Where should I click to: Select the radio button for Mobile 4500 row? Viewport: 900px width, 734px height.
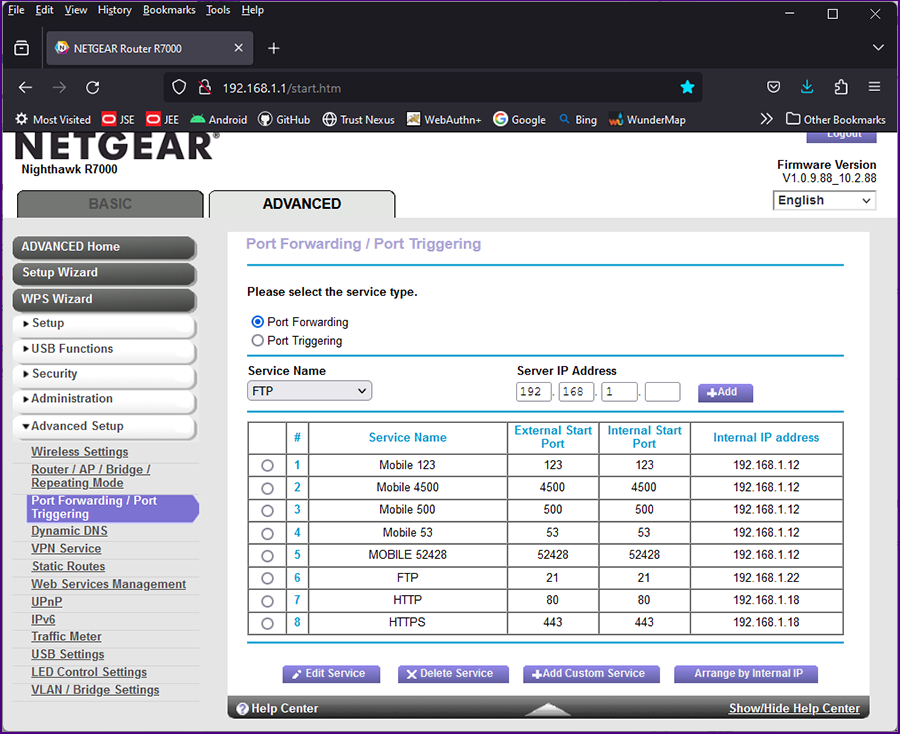(x=267, y=488)
